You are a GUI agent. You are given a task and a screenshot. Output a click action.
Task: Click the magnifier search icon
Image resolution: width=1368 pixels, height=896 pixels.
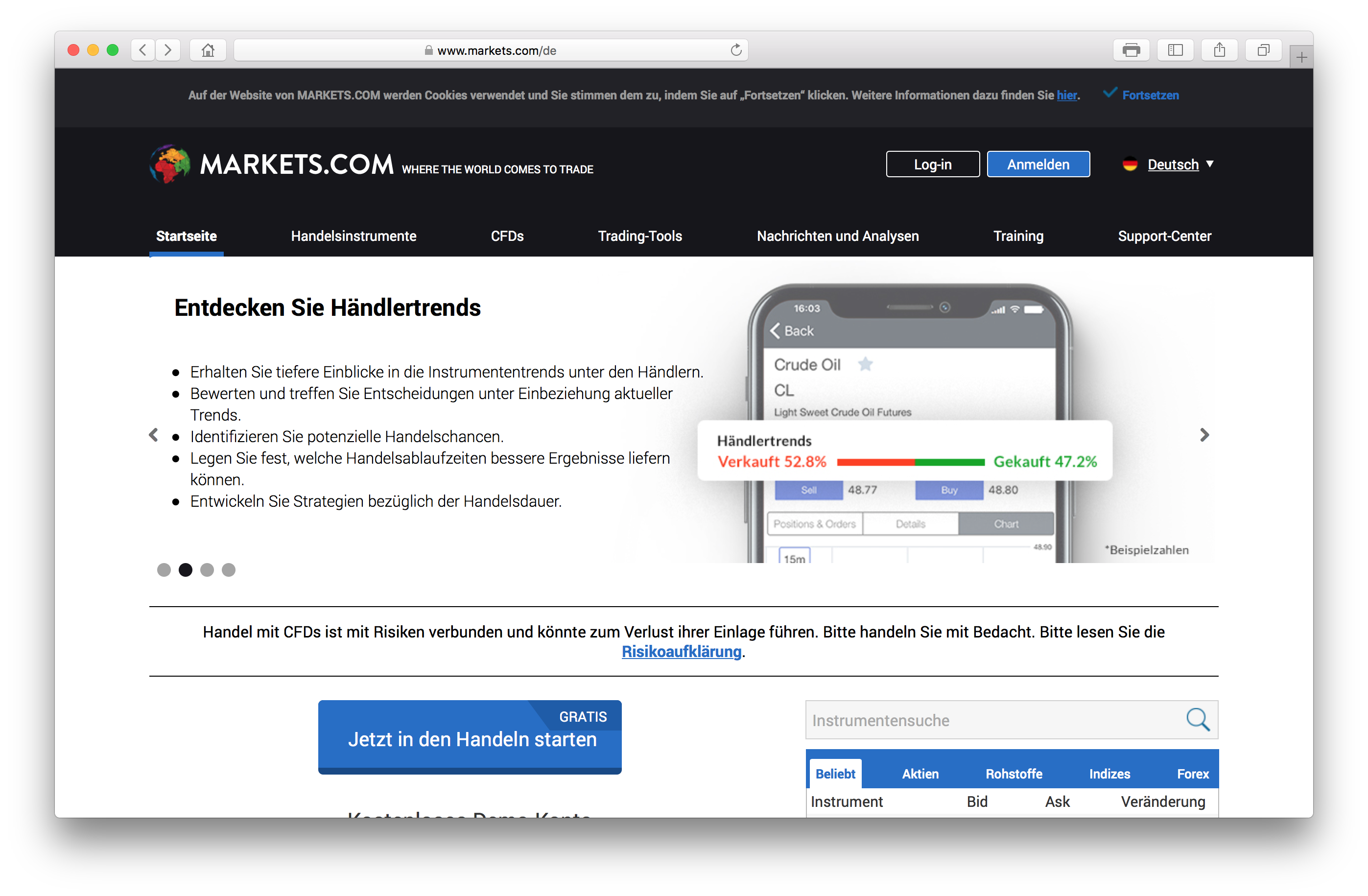1198,719
